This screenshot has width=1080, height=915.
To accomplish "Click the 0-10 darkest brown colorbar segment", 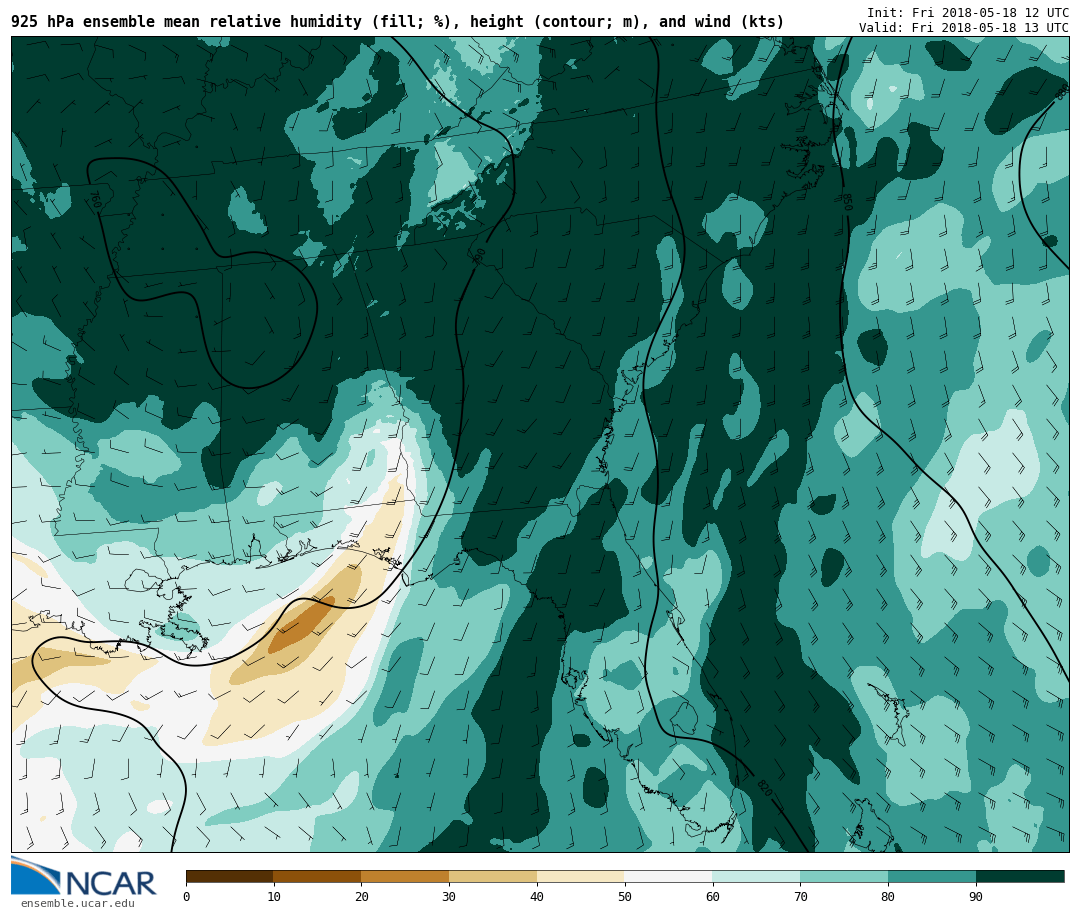I will (230, 877).
